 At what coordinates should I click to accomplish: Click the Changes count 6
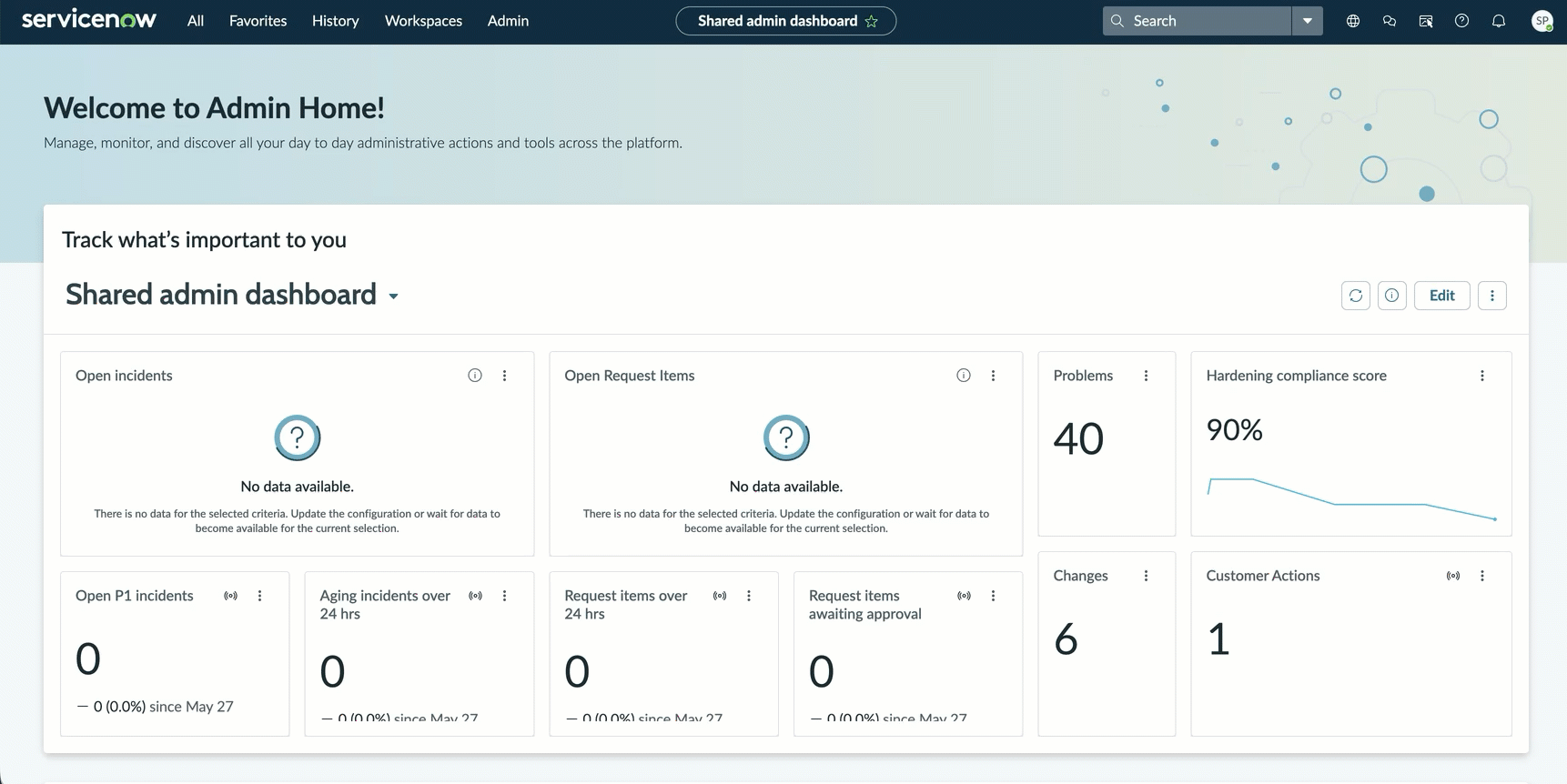click(1066, 638)
